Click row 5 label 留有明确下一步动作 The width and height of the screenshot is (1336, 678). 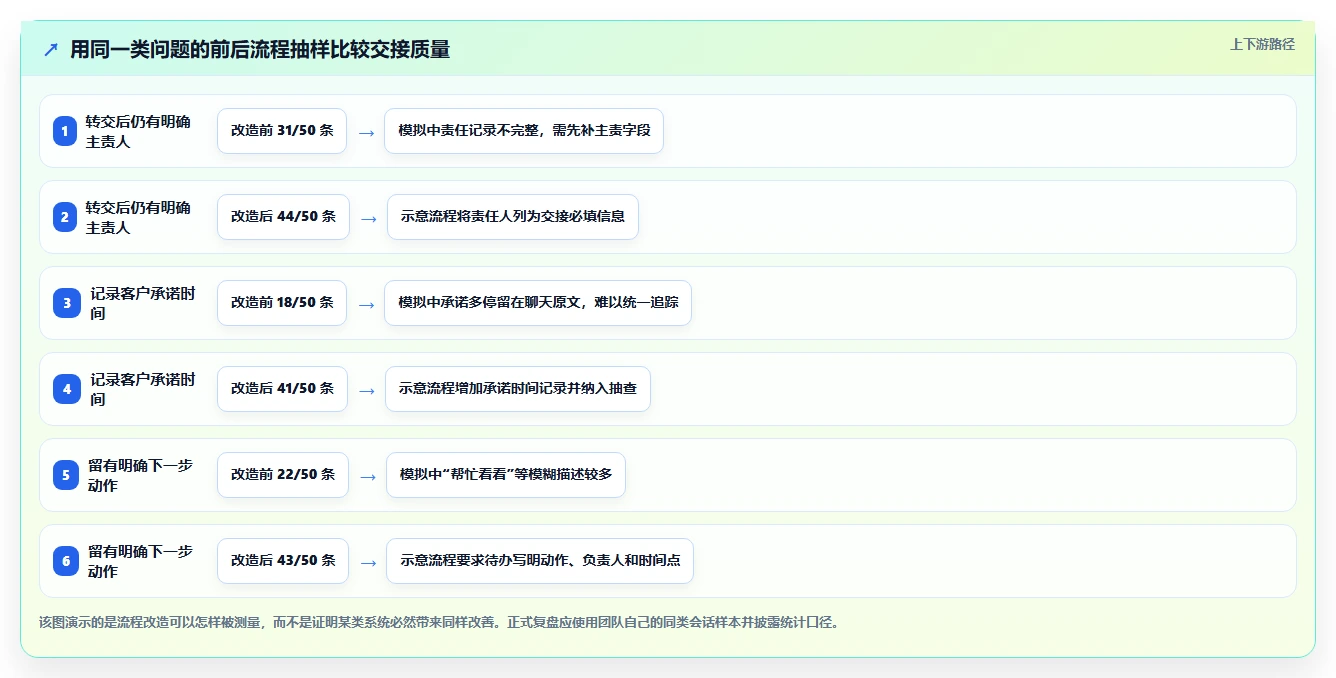(x=141, y=475)
